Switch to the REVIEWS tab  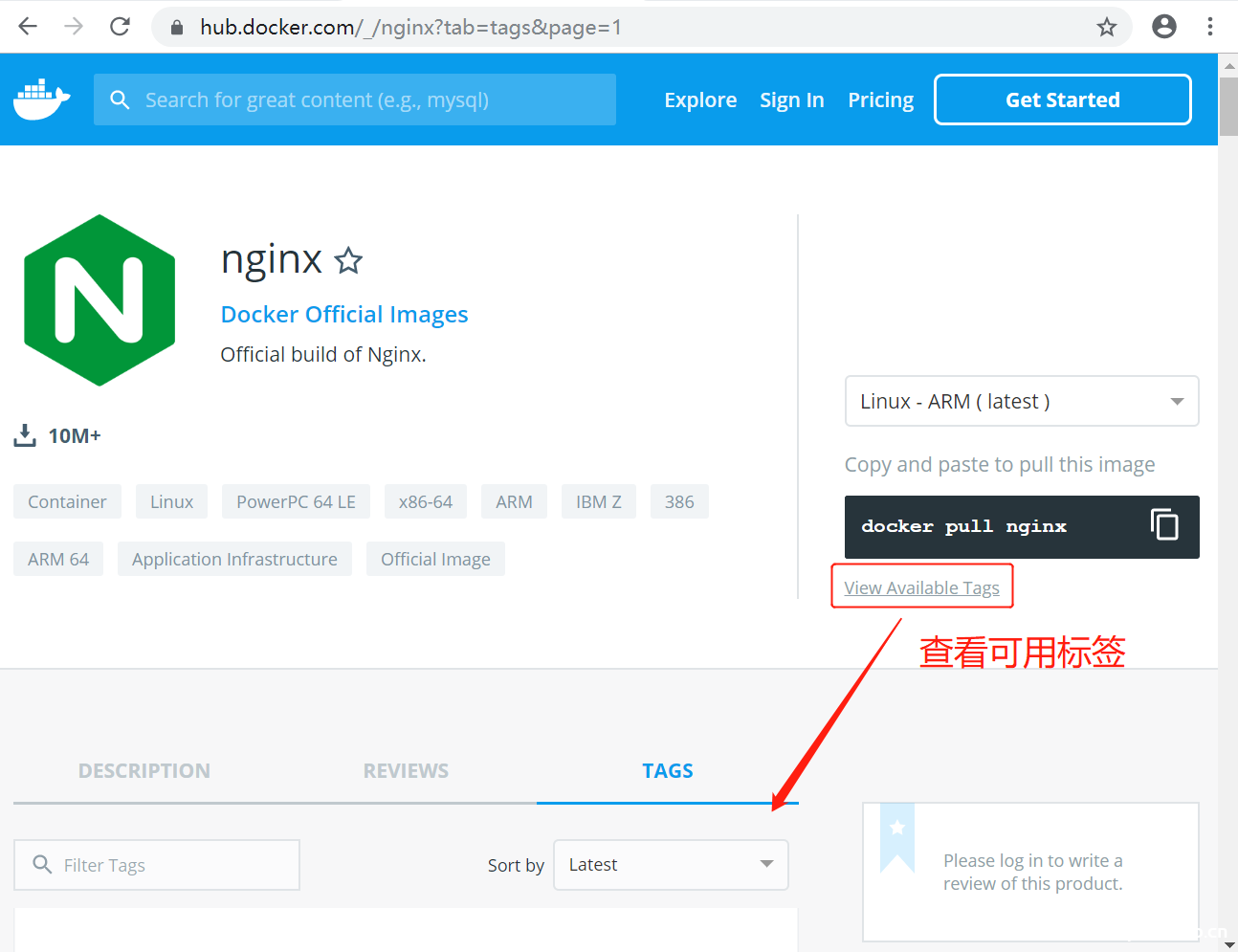pos(406,770)
